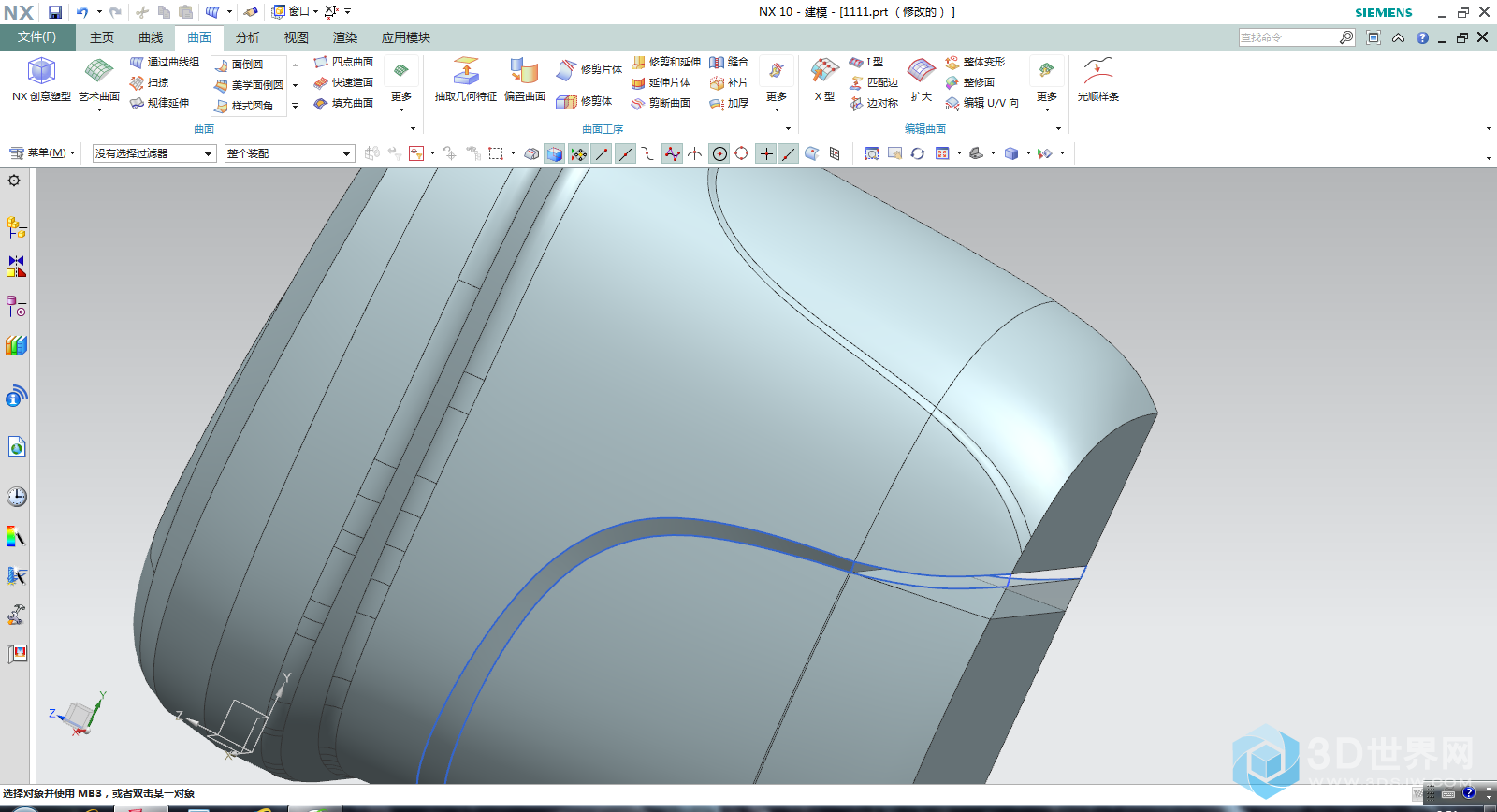Toggle snap to intersection point

point(695,153)
